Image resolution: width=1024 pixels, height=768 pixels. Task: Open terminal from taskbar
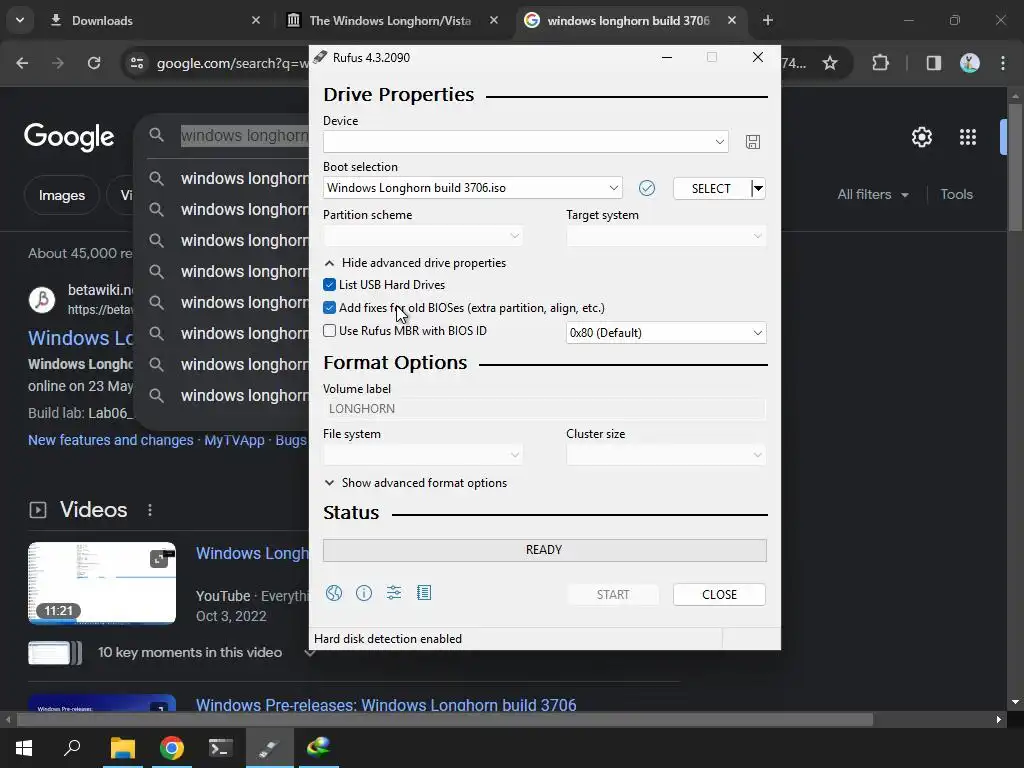[221, 748]
